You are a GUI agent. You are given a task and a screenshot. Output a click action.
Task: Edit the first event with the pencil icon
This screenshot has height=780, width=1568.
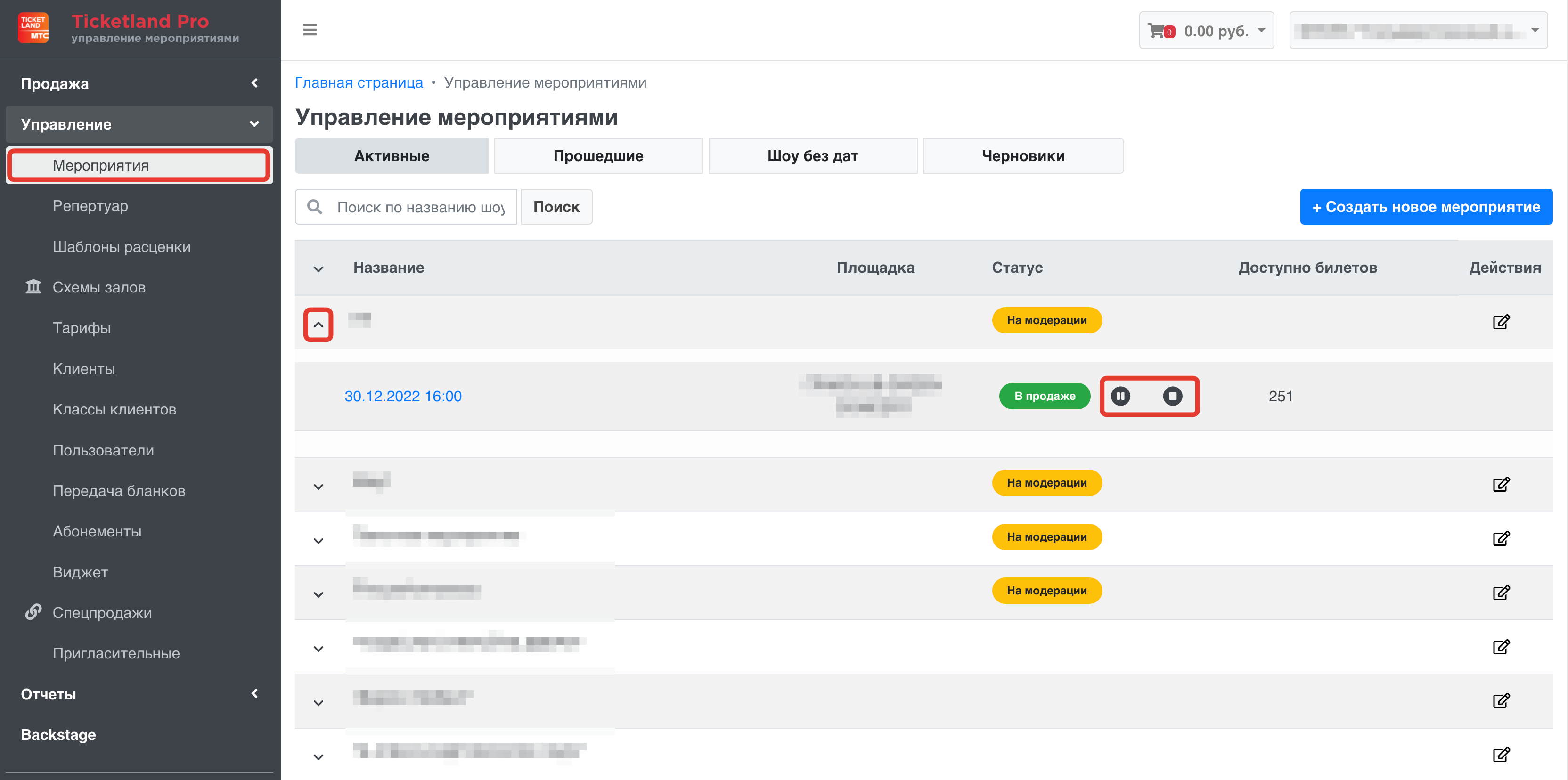pyautogui.click(x=1501, y=322)
